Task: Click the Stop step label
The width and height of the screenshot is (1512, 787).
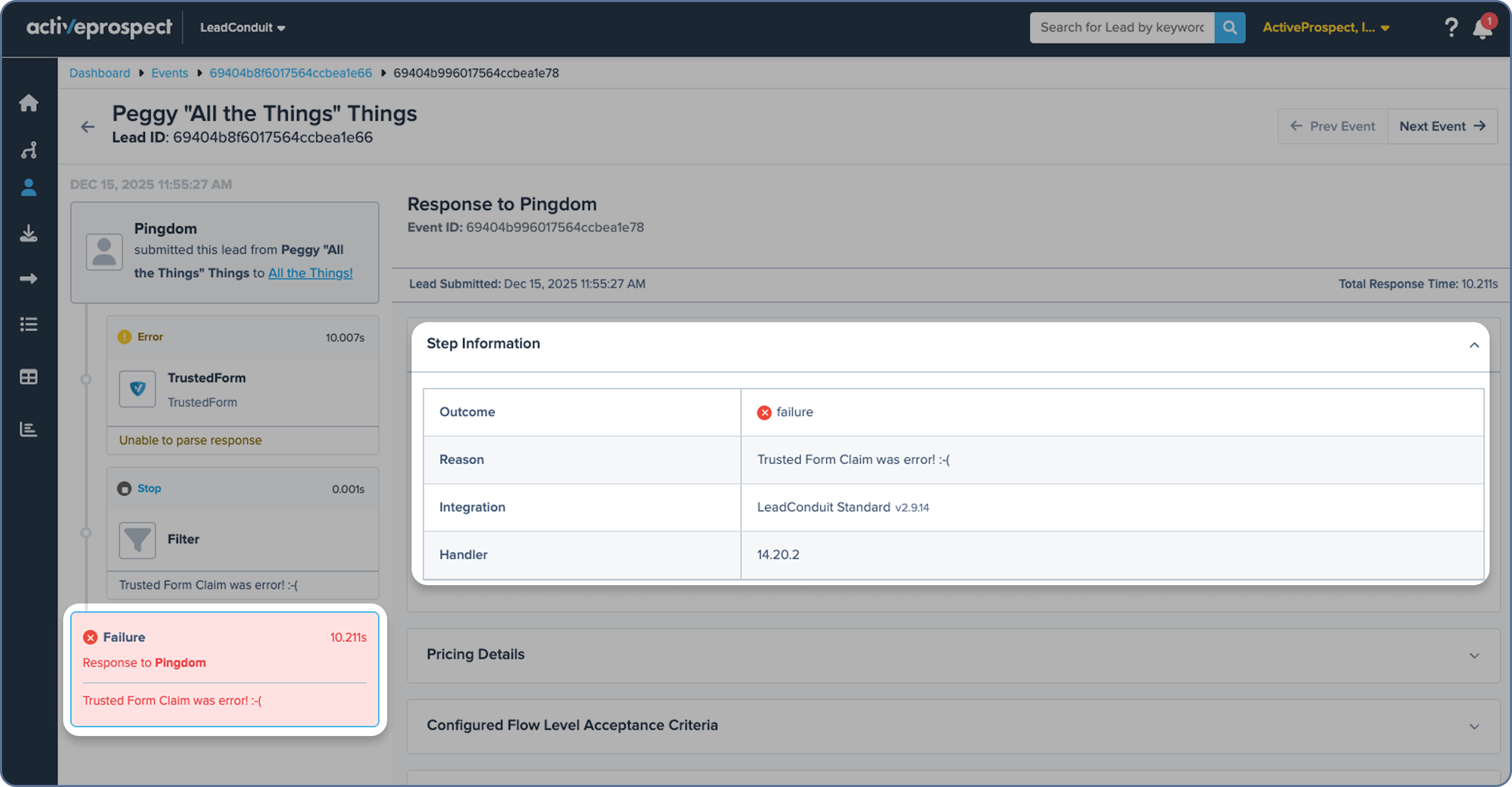Action: (x=149, y=489)
